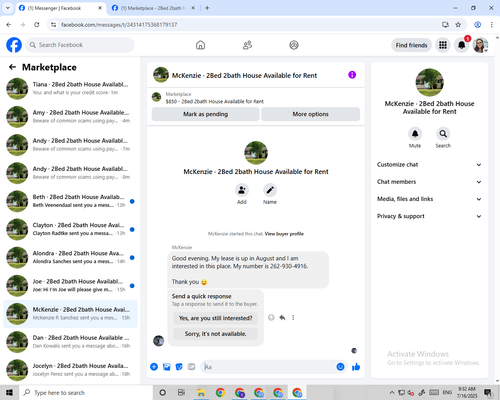Open the Jocelyn conversation

coord(70,370)
